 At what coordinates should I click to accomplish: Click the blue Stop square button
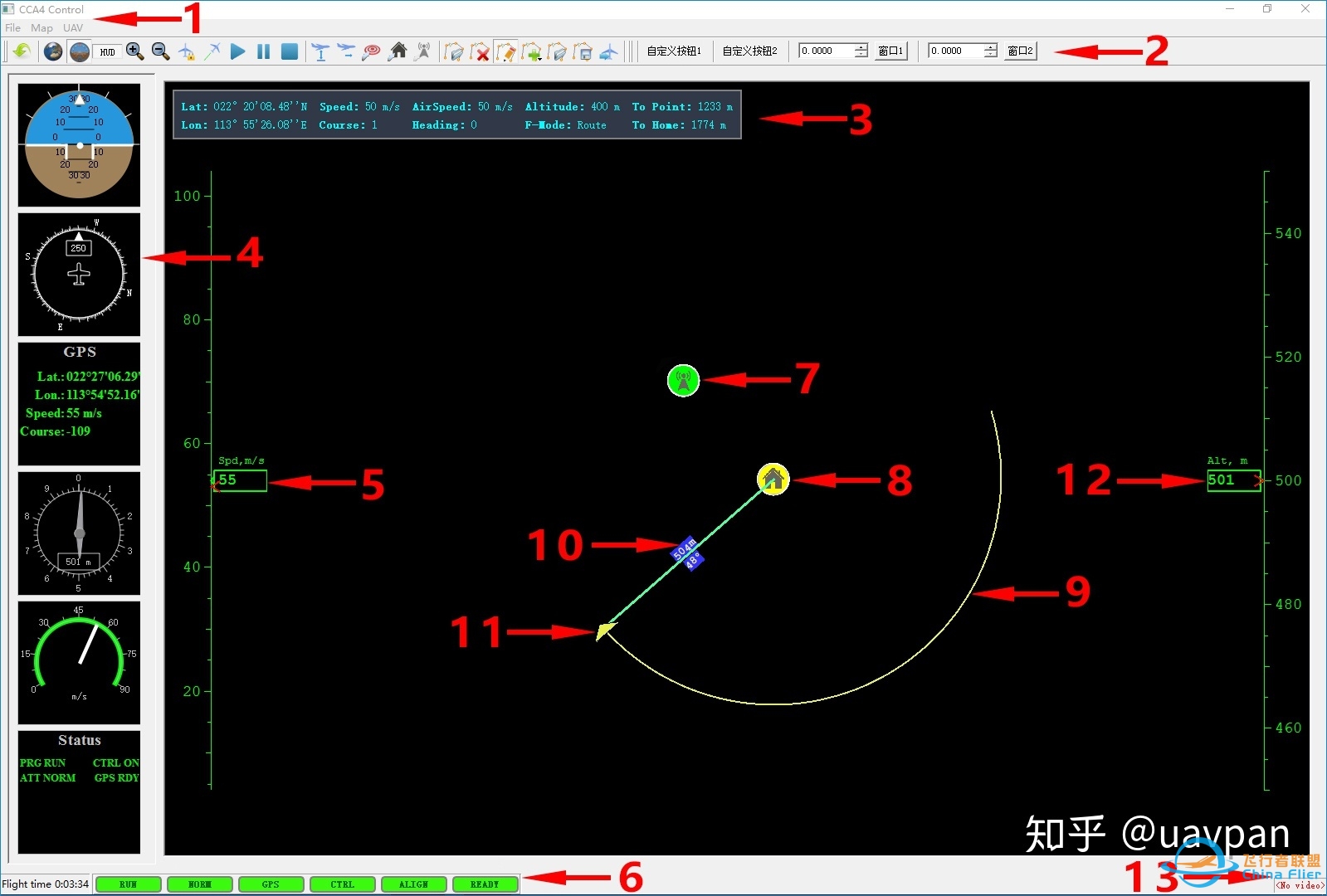(289, 51)
